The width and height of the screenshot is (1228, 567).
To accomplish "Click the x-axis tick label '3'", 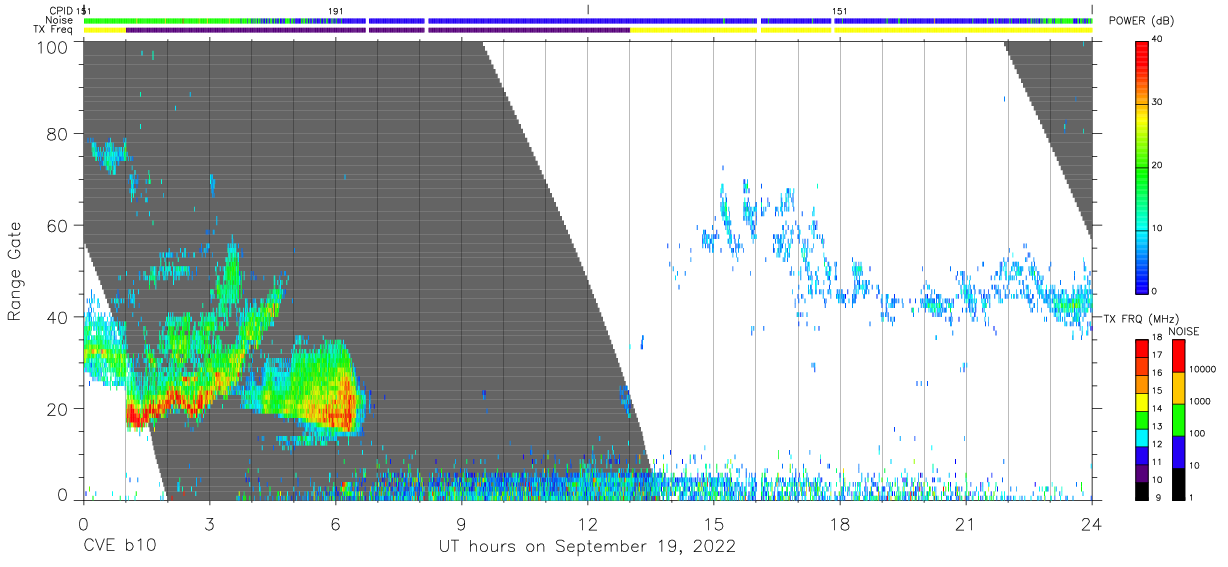I will 209,524.
